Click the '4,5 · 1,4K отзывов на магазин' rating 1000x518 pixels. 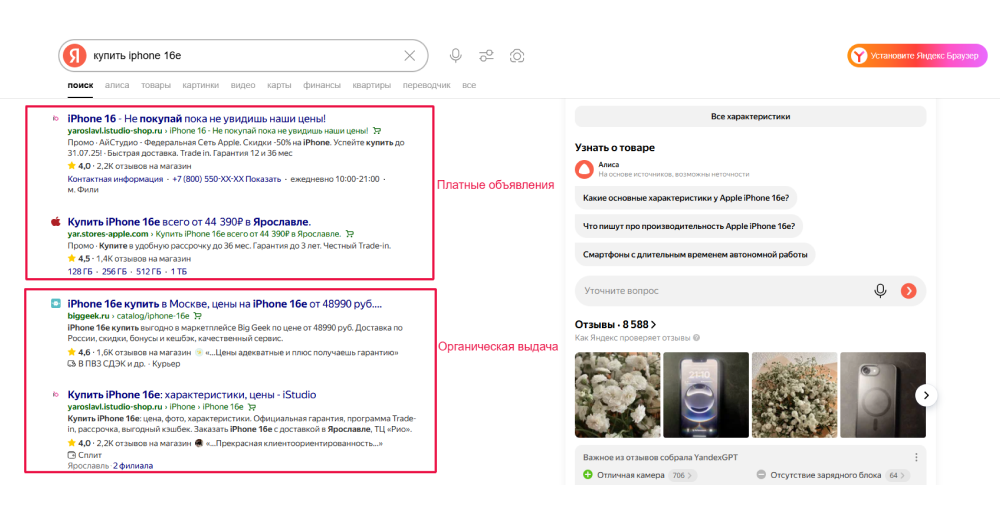pos(129,259)
